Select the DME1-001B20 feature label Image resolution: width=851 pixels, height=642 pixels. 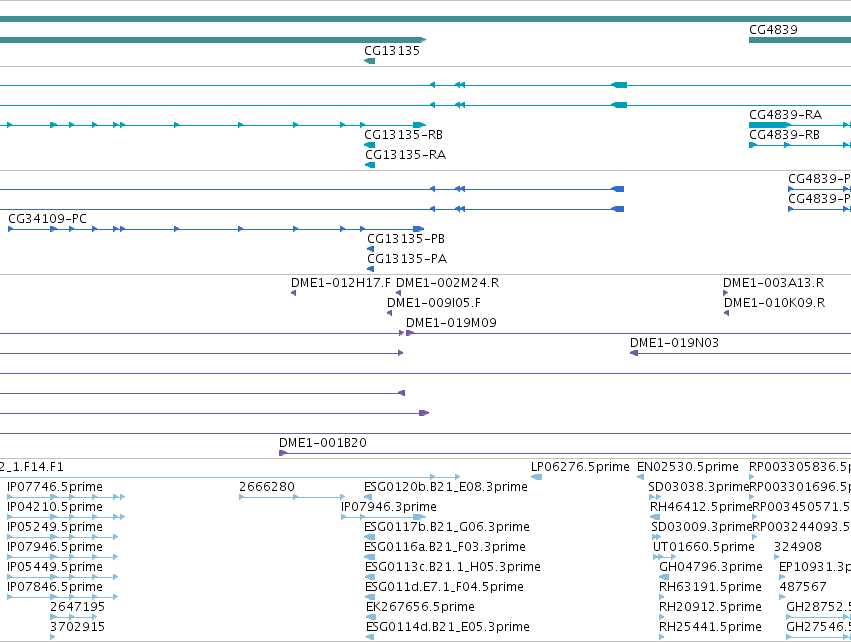tap(323, 443)
